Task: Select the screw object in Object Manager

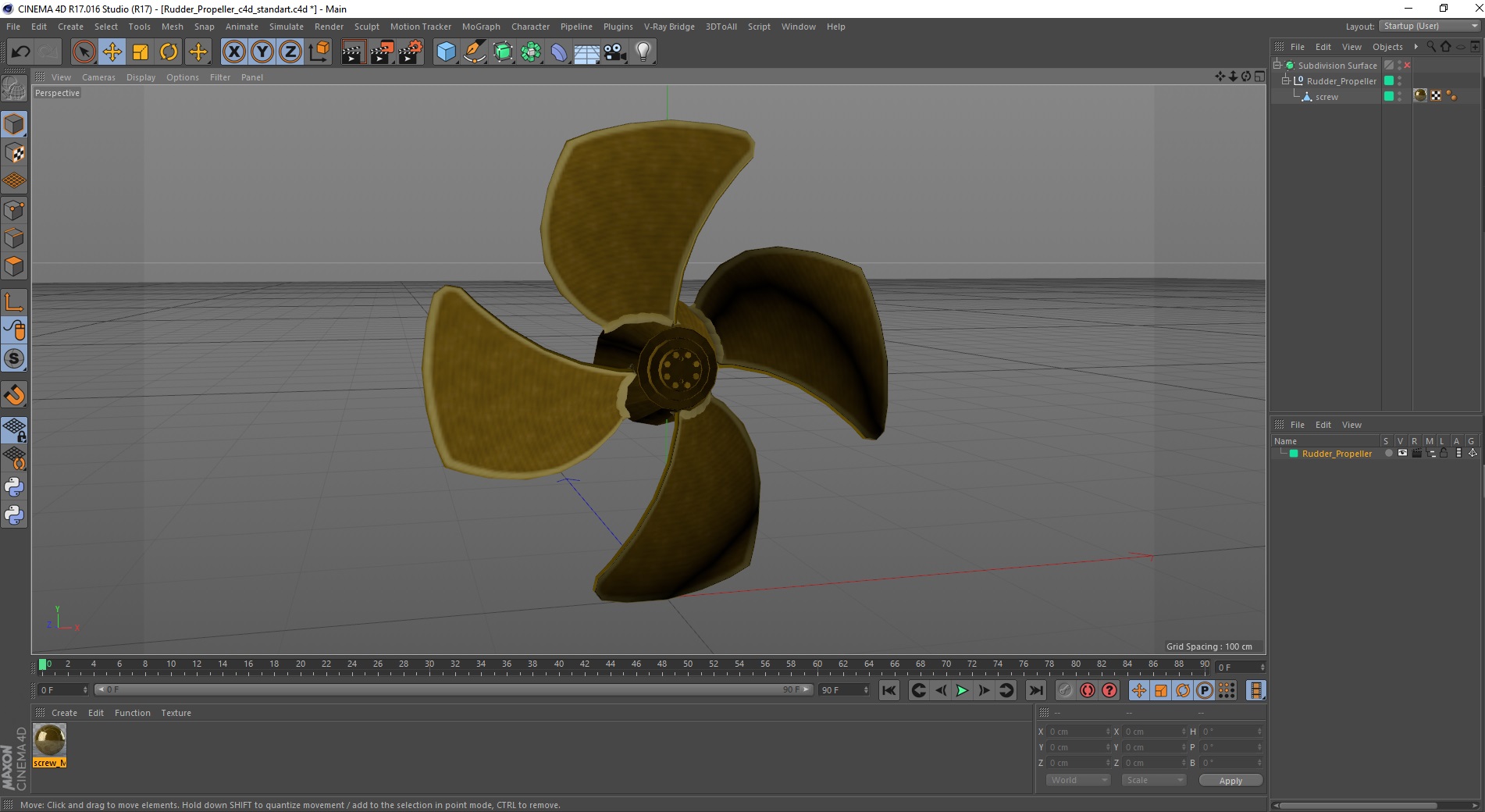Action: click(x=1326, y=97)
